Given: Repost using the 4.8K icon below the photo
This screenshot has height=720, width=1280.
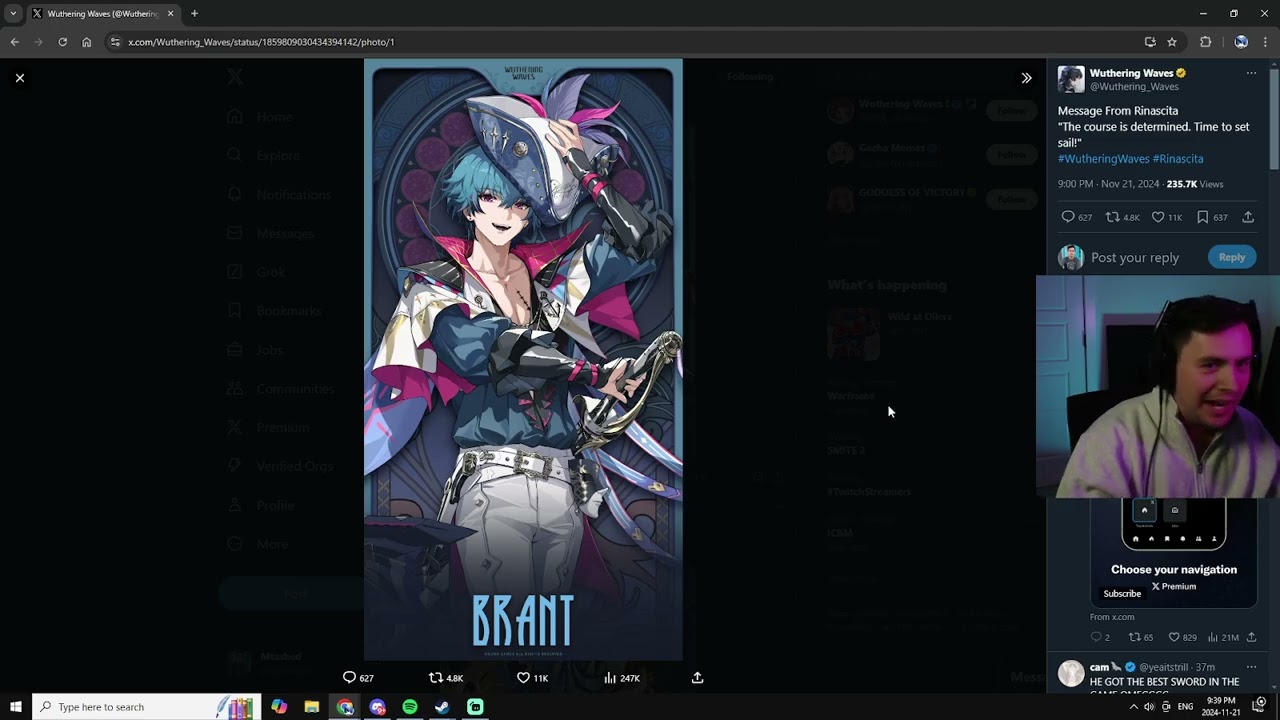Looking at the screenshot, I should coord(445,678).
